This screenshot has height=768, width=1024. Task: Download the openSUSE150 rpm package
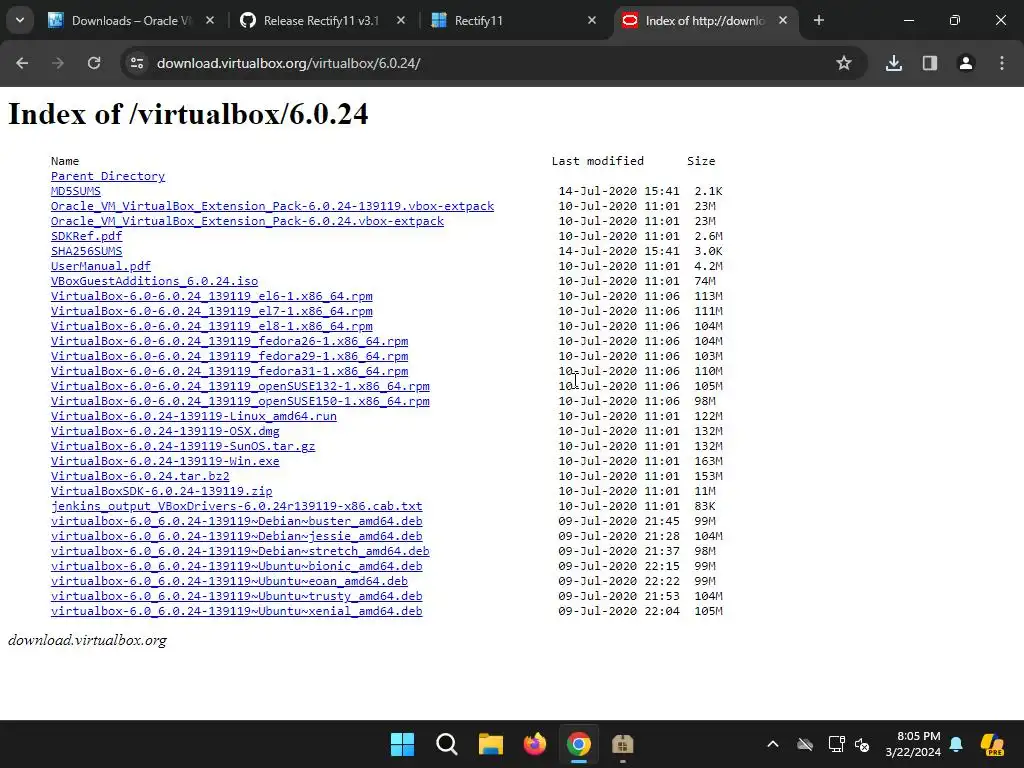point(240,401)
